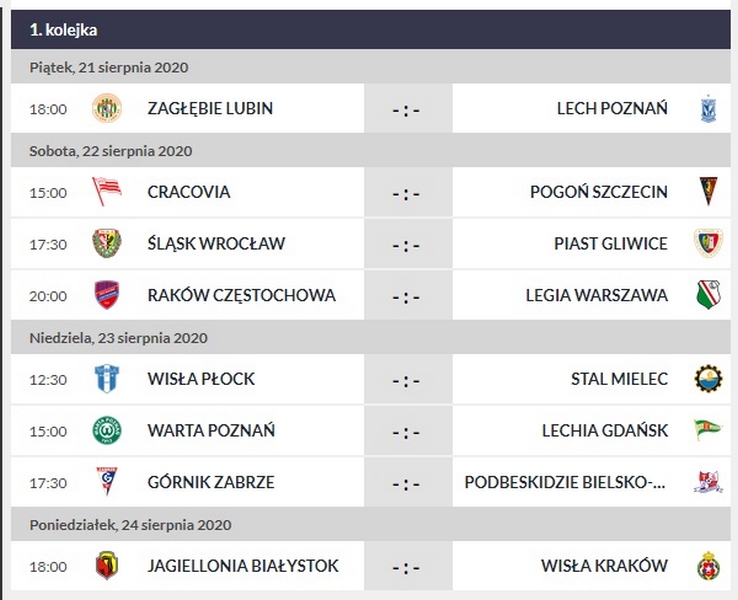Image resolution: width=738 pixels, height=600 pixels.
Task: Open the Piast Gliwice crest
Action: tap(708, 243)
